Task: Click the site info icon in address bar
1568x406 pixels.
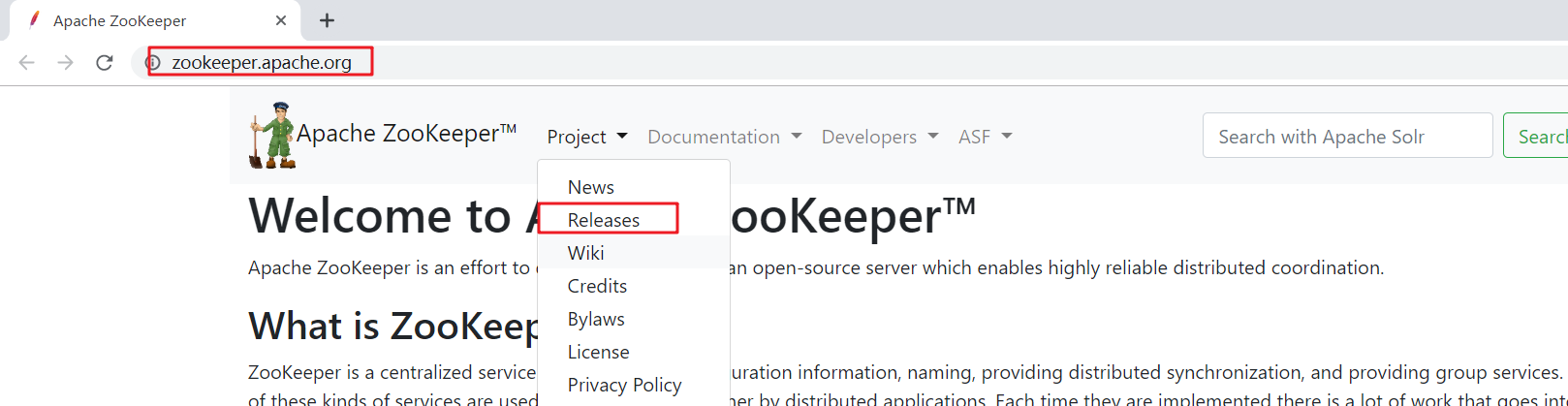Action: tap(153, 63)
